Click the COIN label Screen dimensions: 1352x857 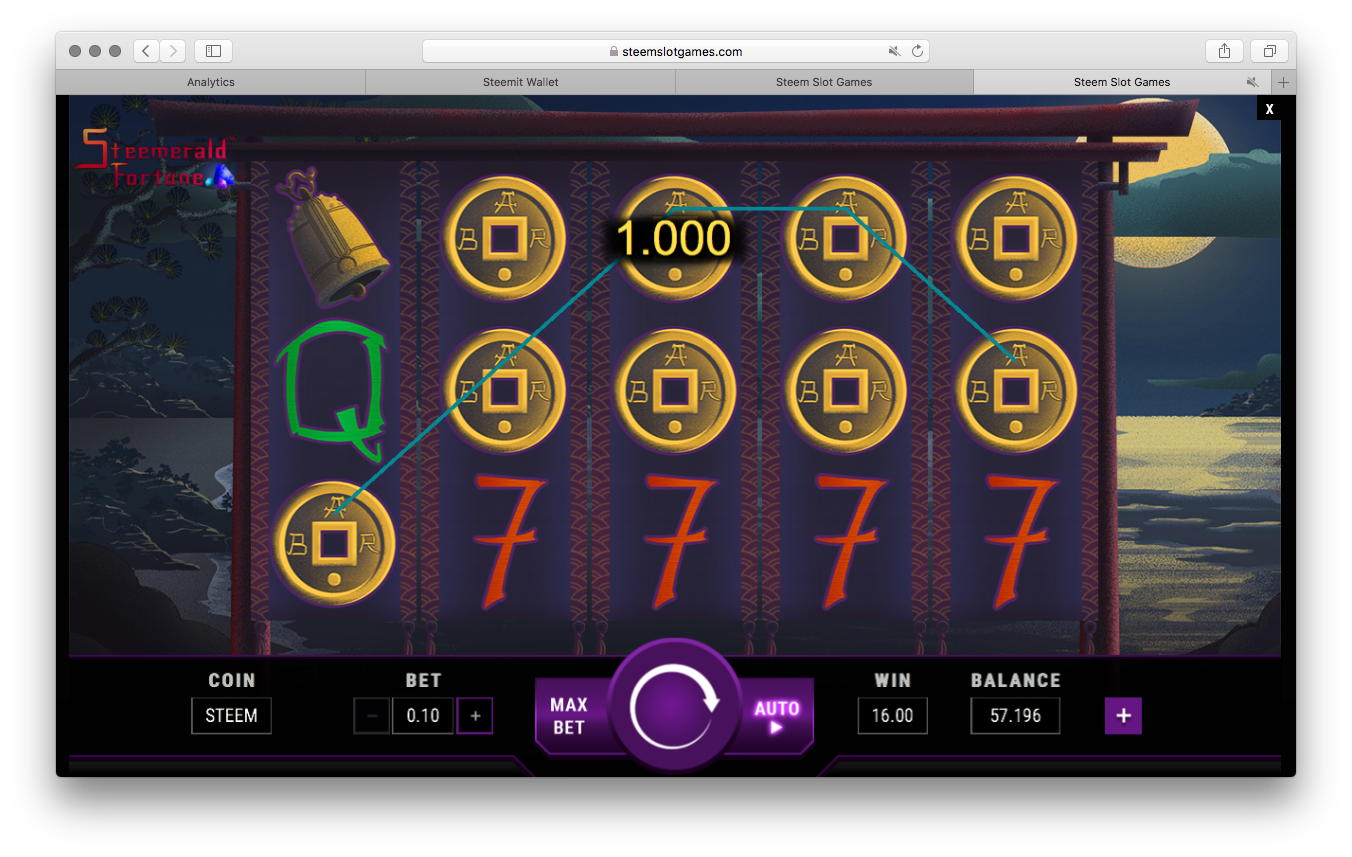pyautogui.click(x=232, y=680)
